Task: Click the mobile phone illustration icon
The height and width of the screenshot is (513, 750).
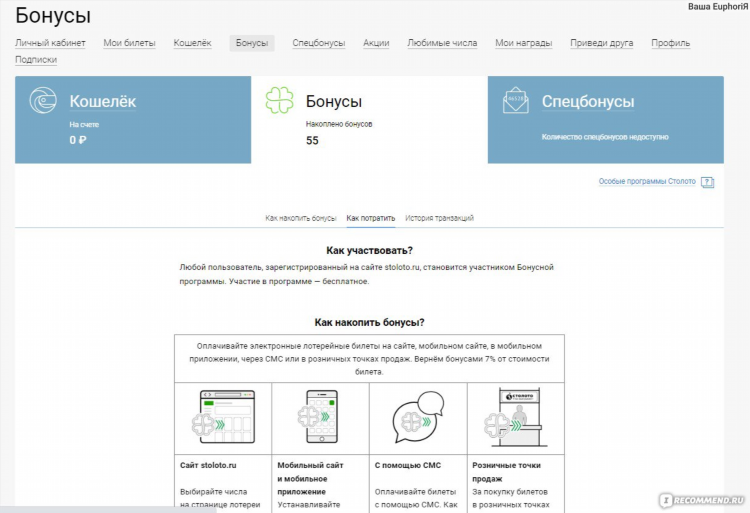Action: [318, 417]
